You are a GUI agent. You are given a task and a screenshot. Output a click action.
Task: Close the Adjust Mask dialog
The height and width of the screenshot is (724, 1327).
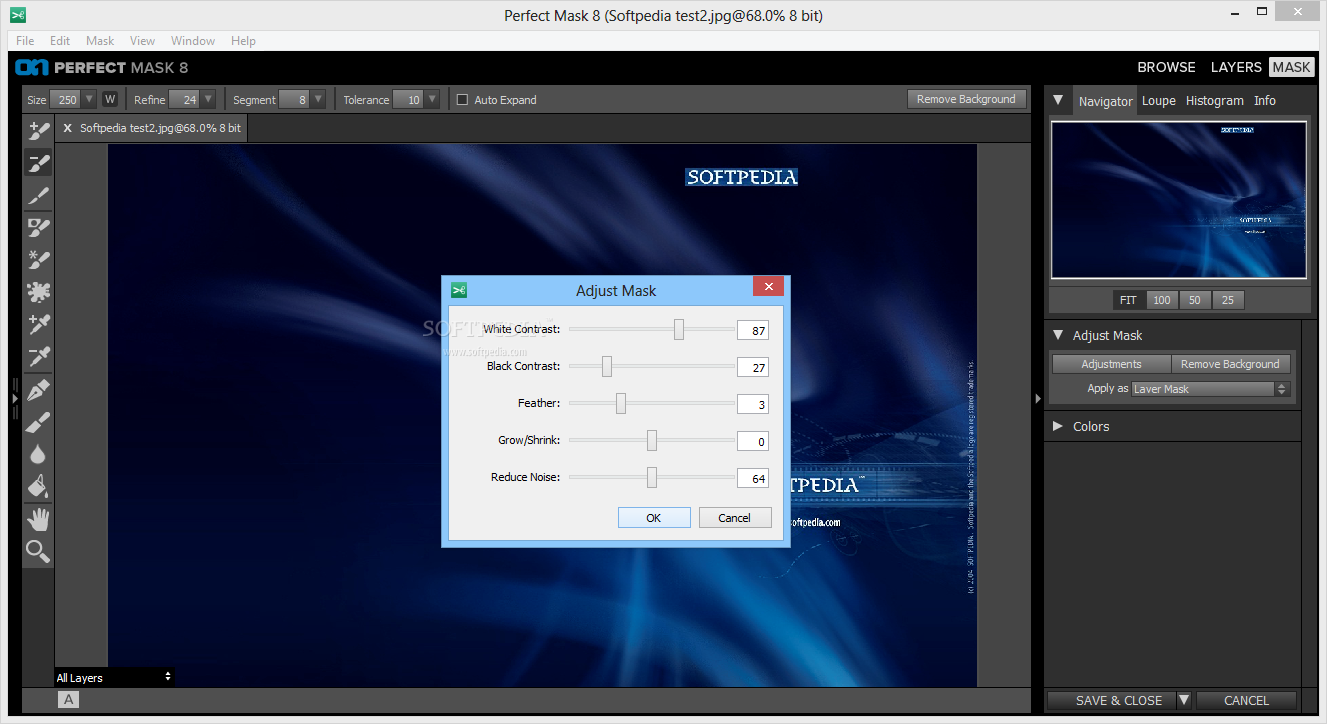768,287
